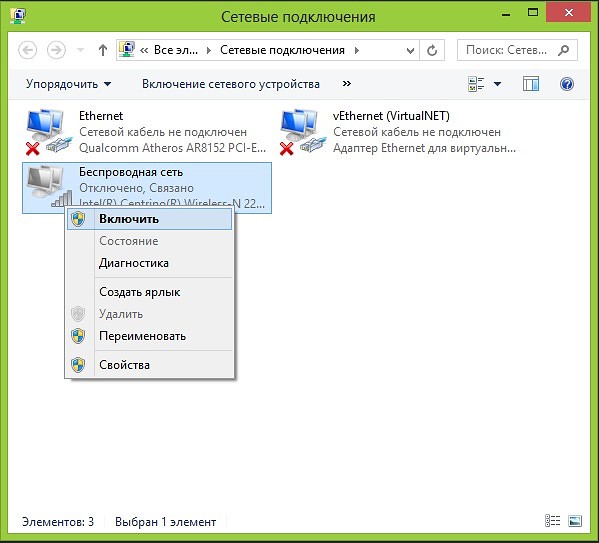Screen dimensions: 599x543
Task: Select the vEthernet (VirtualNET) adapter
Action: [397, 132]
